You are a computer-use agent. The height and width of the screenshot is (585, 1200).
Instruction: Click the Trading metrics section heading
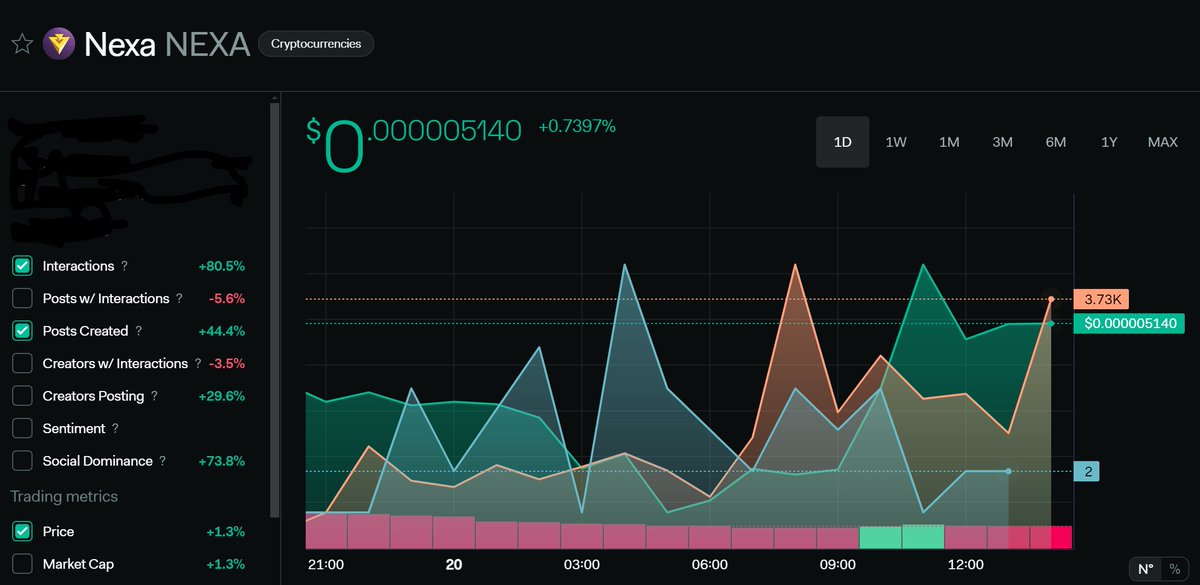[64, 496]
